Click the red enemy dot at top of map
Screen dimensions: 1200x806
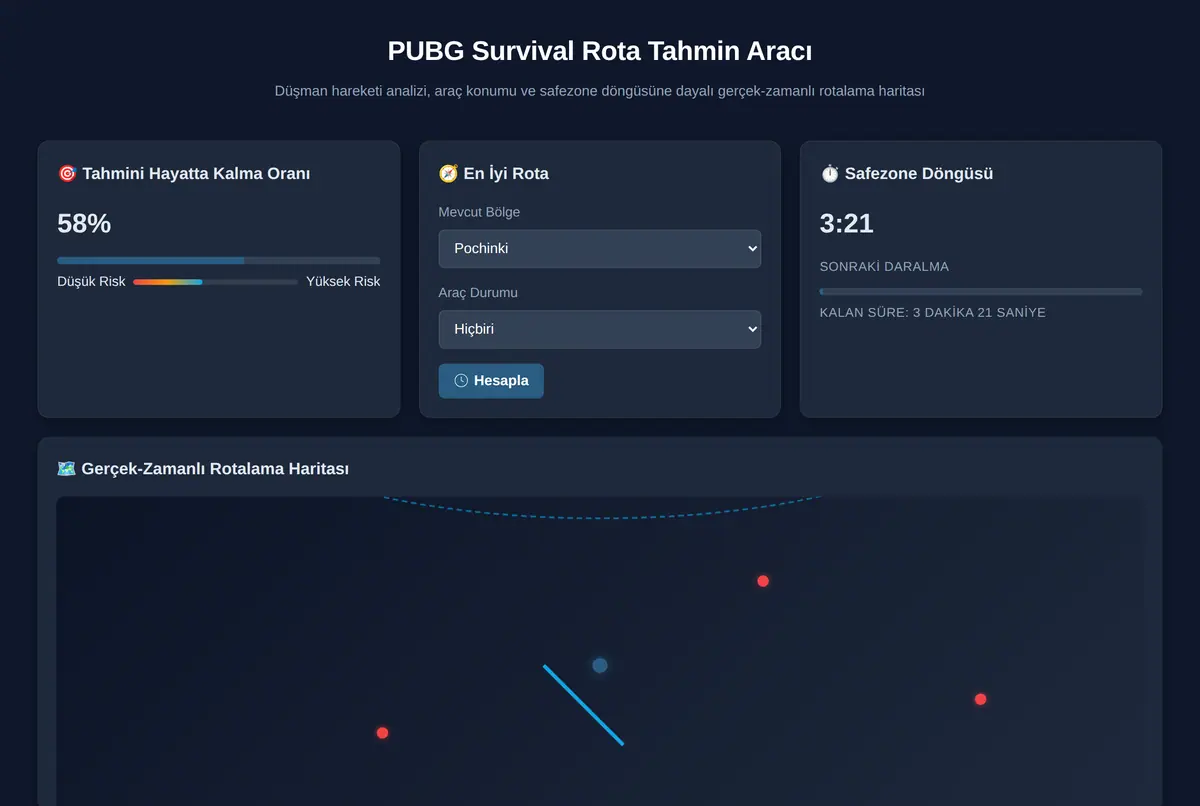coord(763,581)
